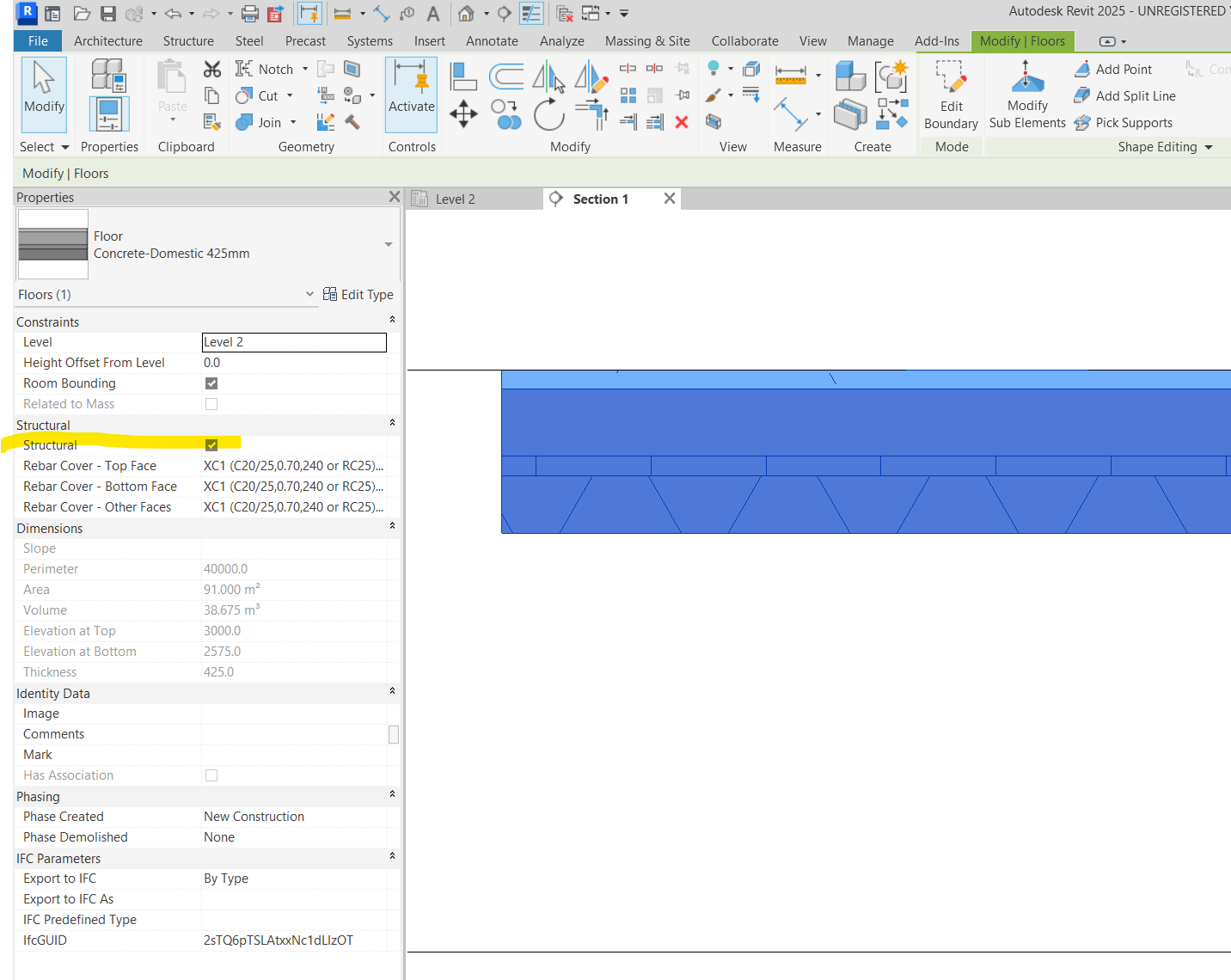1231x980 pixels.
Task: Click the Pick Supports icon
Action: click(1082, 122)
